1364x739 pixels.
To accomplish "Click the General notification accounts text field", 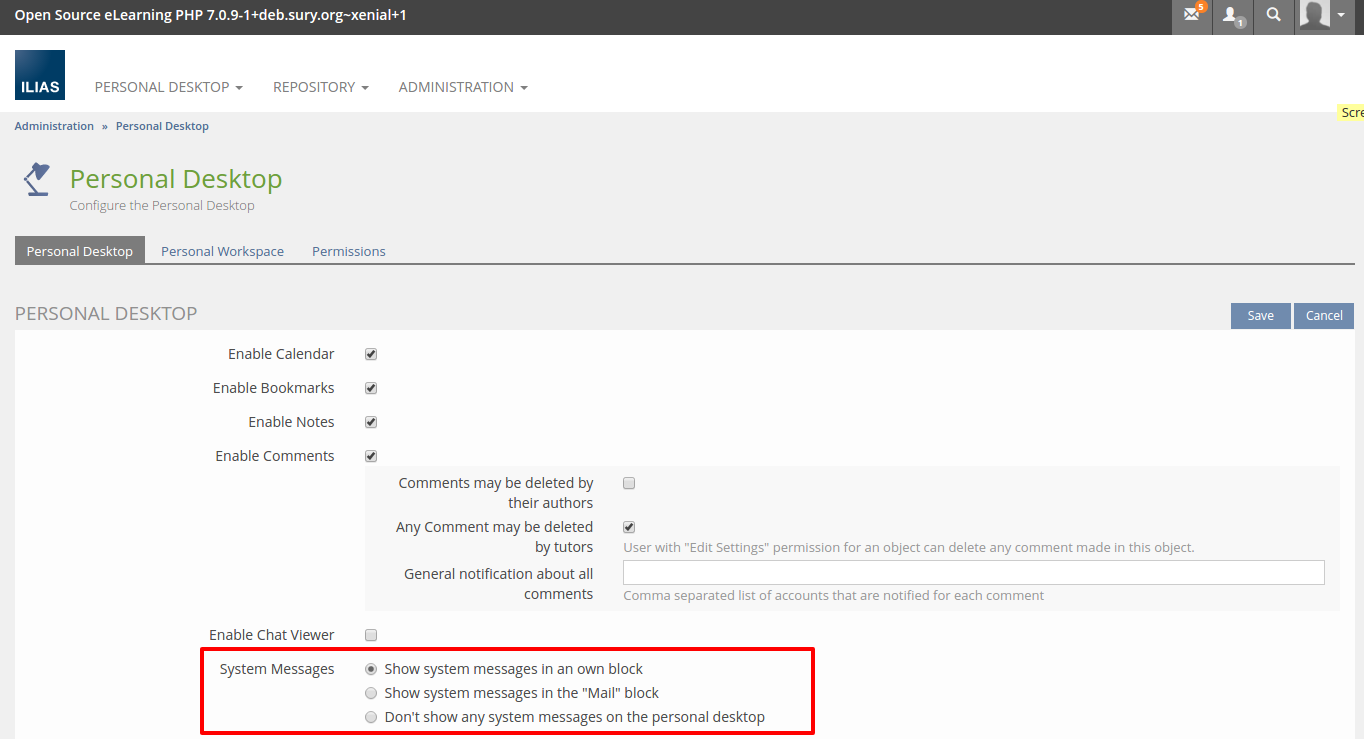I will [973, 572].
